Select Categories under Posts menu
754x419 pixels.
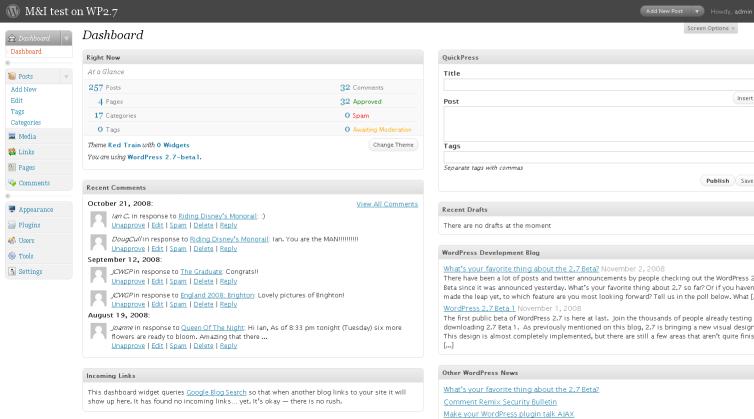pos(26,123)
